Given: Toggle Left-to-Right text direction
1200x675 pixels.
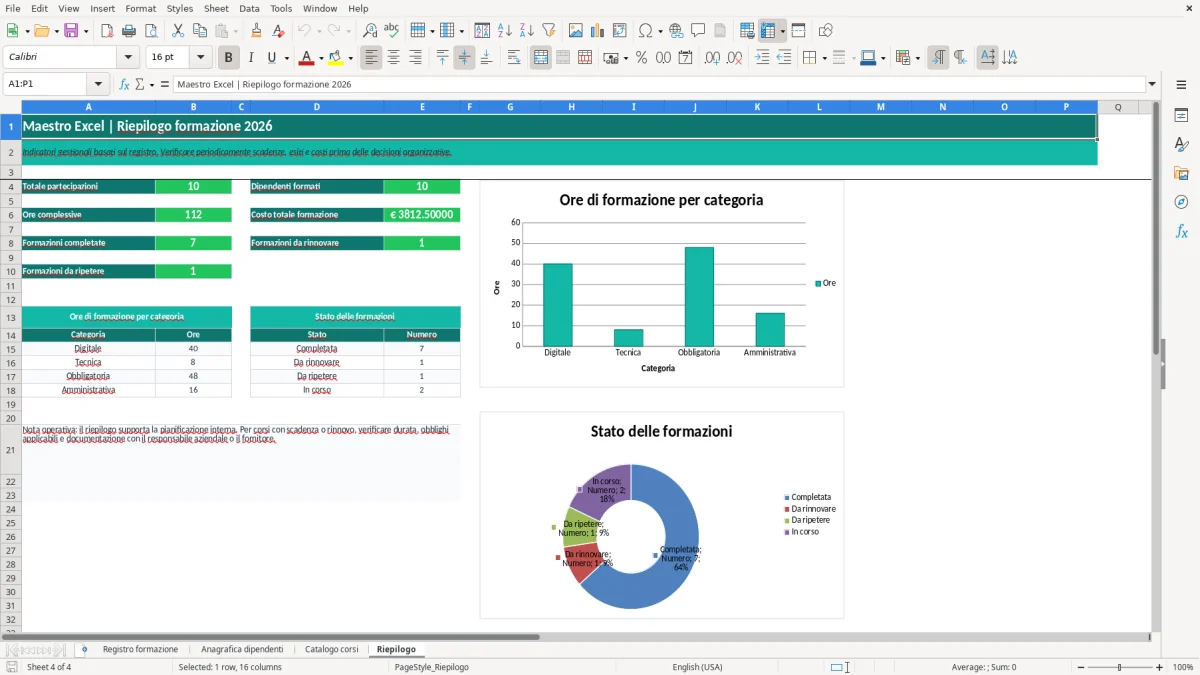Looking at the screenshot, I should tap(938, 58).
